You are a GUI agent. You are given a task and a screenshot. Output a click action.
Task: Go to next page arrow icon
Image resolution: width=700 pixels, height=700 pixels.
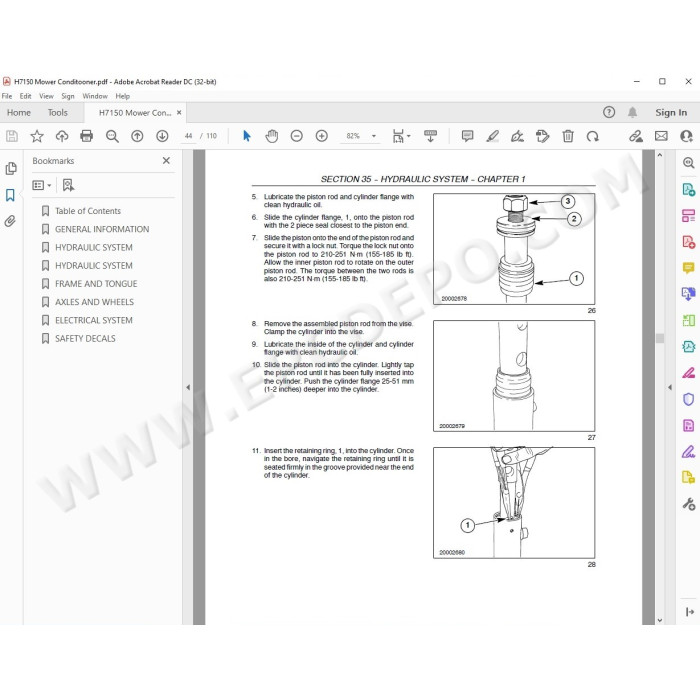[162, 136]
